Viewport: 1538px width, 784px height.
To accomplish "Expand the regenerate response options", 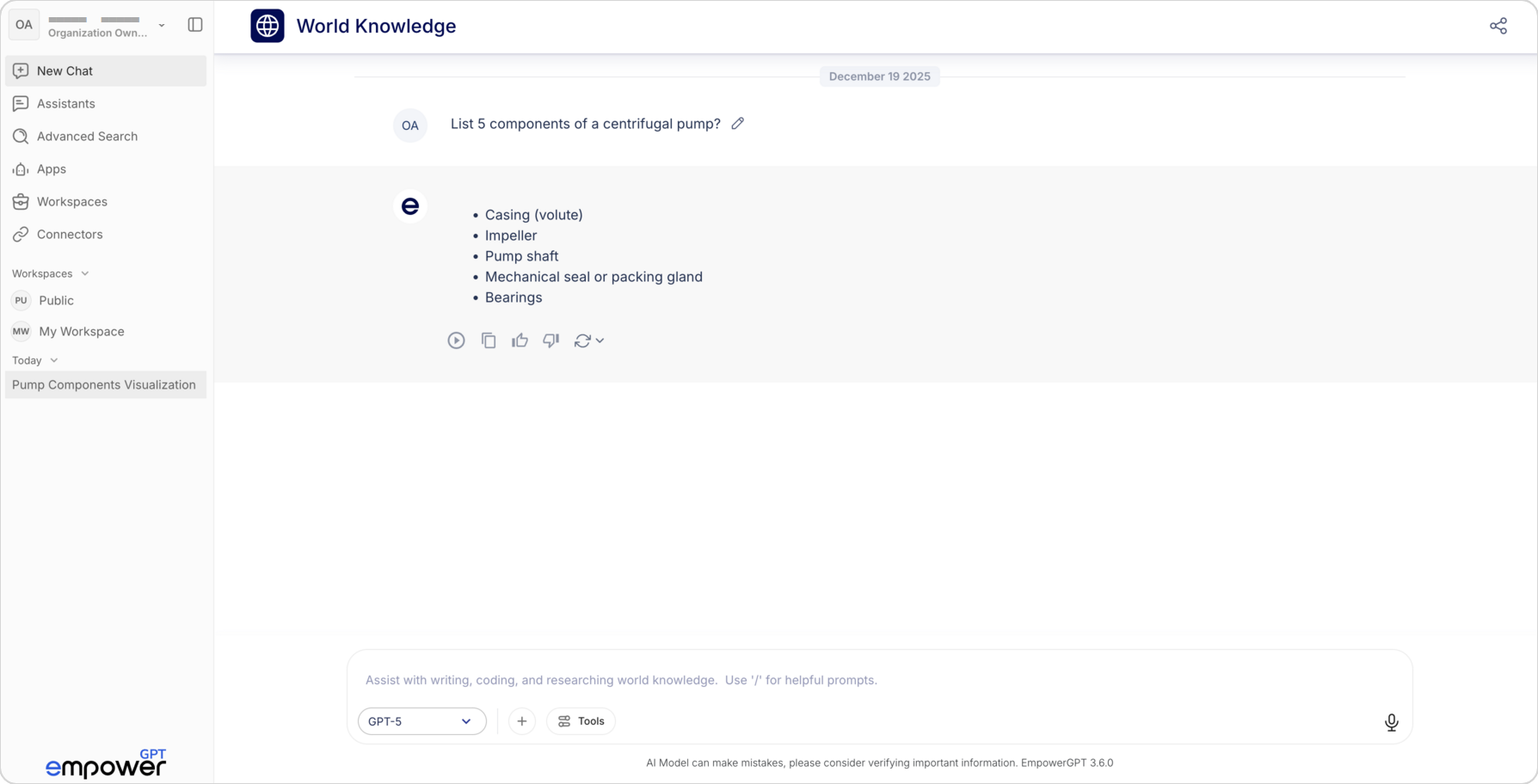I will pos(600,340).
